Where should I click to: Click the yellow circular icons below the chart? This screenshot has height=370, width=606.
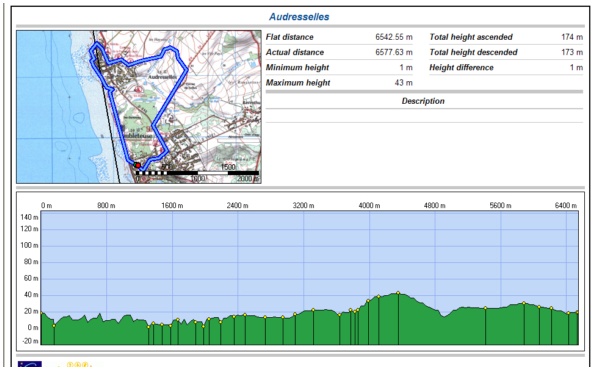pyautogui.click(x=77, y=365)
